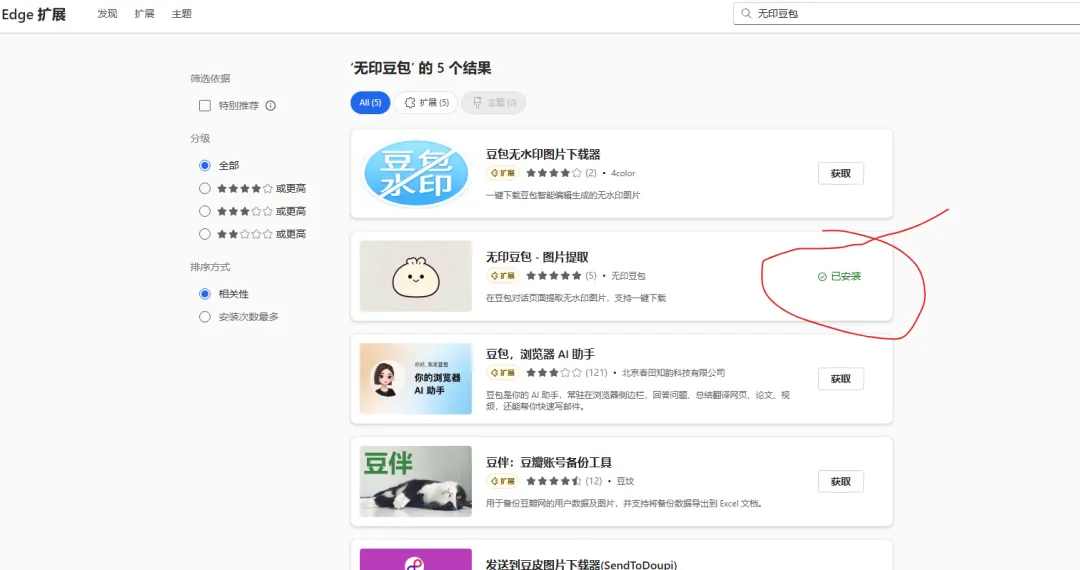Open the 主题 menu in the header

point(182,14)
